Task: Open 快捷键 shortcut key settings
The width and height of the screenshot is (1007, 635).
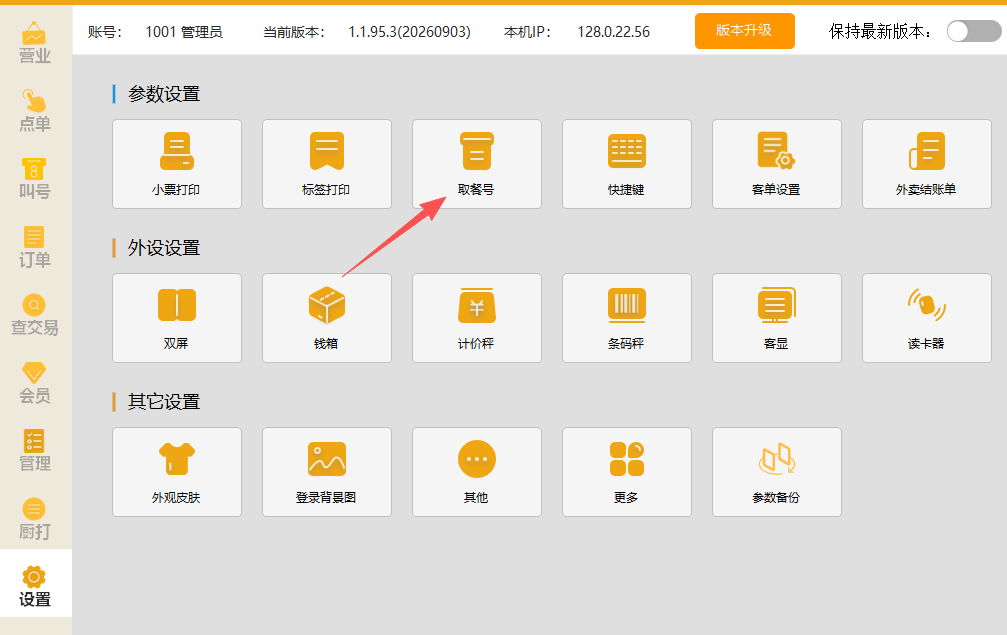Action: point(627,164)
